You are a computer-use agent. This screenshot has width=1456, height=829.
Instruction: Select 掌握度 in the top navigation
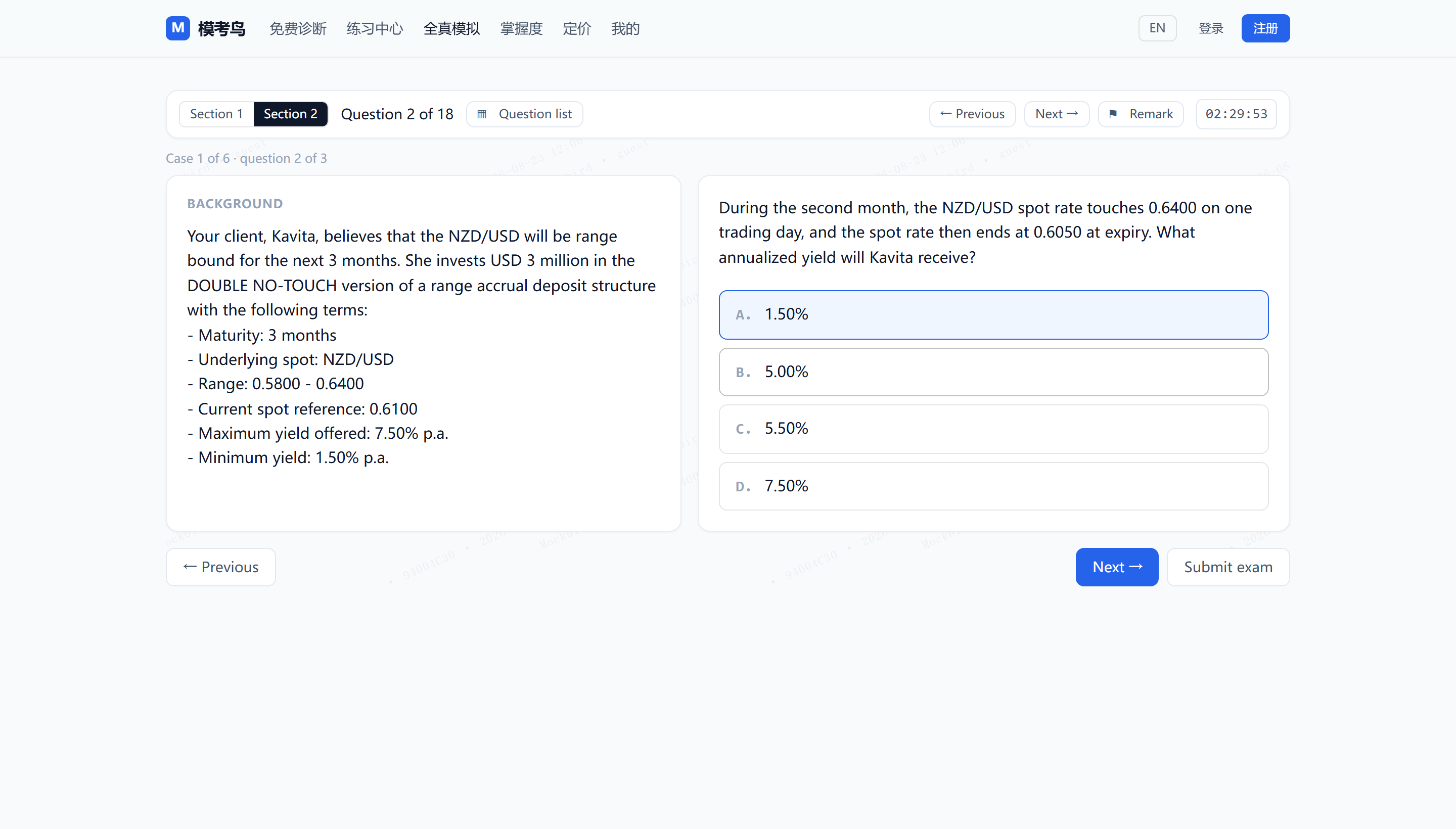tap(521, 28)
